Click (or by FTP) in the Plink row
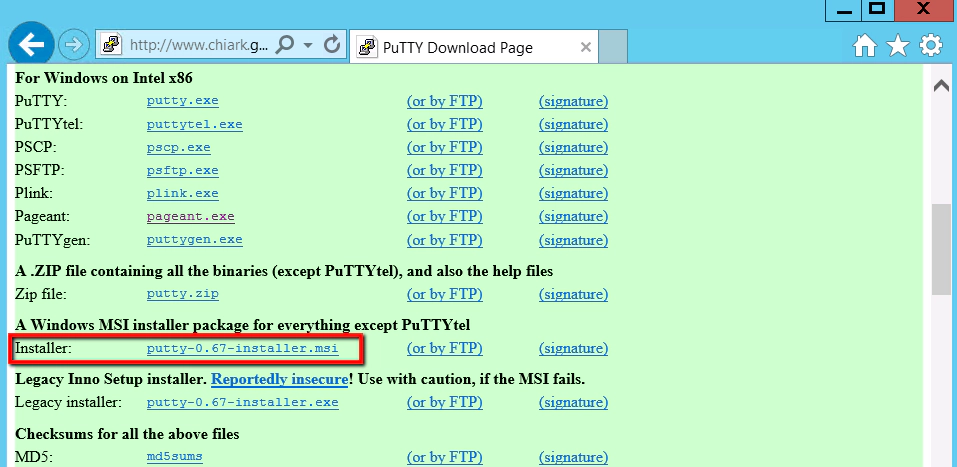This screenshot has height=467, width=957. (445, 194)
